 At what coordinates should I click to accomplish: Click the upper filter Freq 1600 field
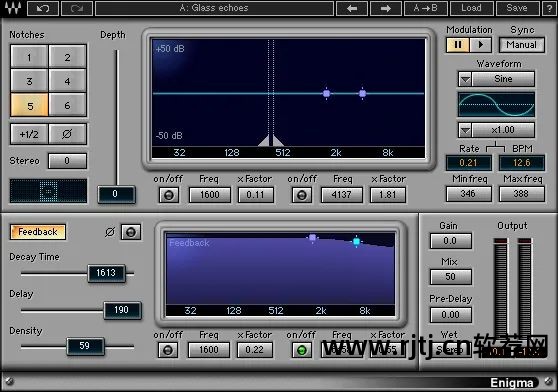[210, 195]
